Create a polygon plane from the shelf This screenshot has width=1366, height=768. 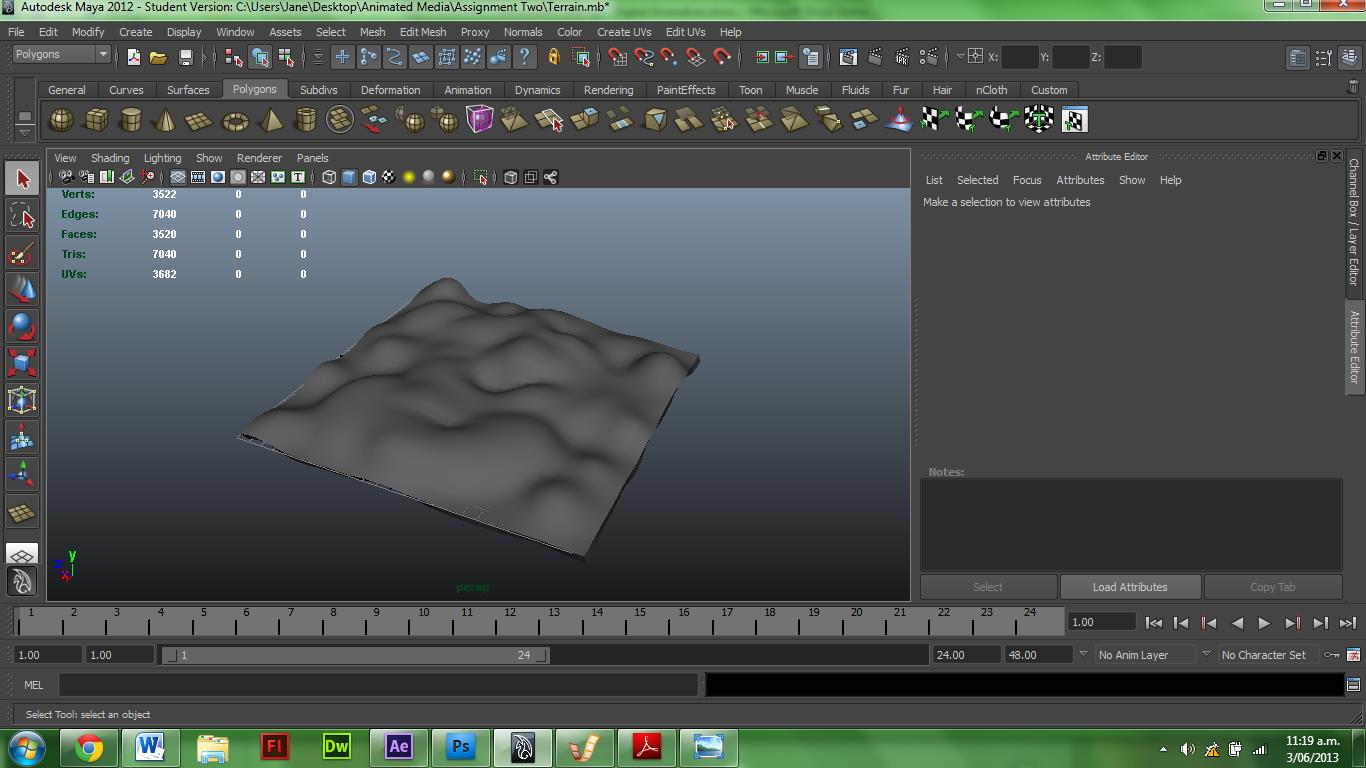pos(200,120)
